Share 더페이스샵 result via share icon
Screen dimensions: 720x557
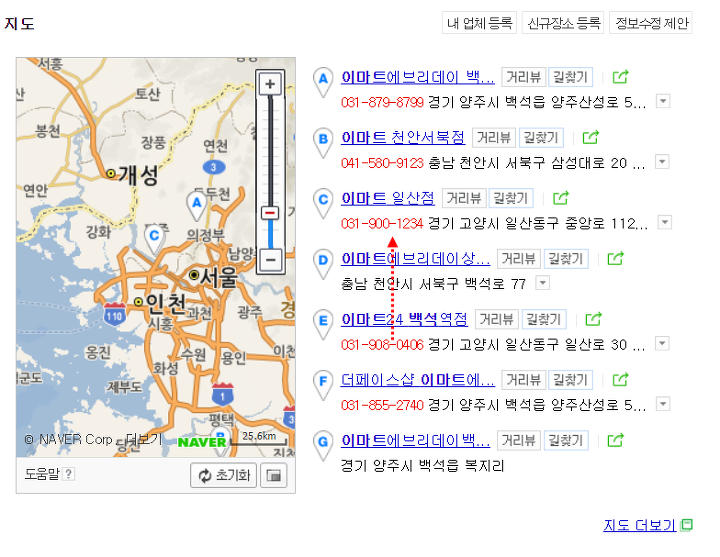(620, 380)
